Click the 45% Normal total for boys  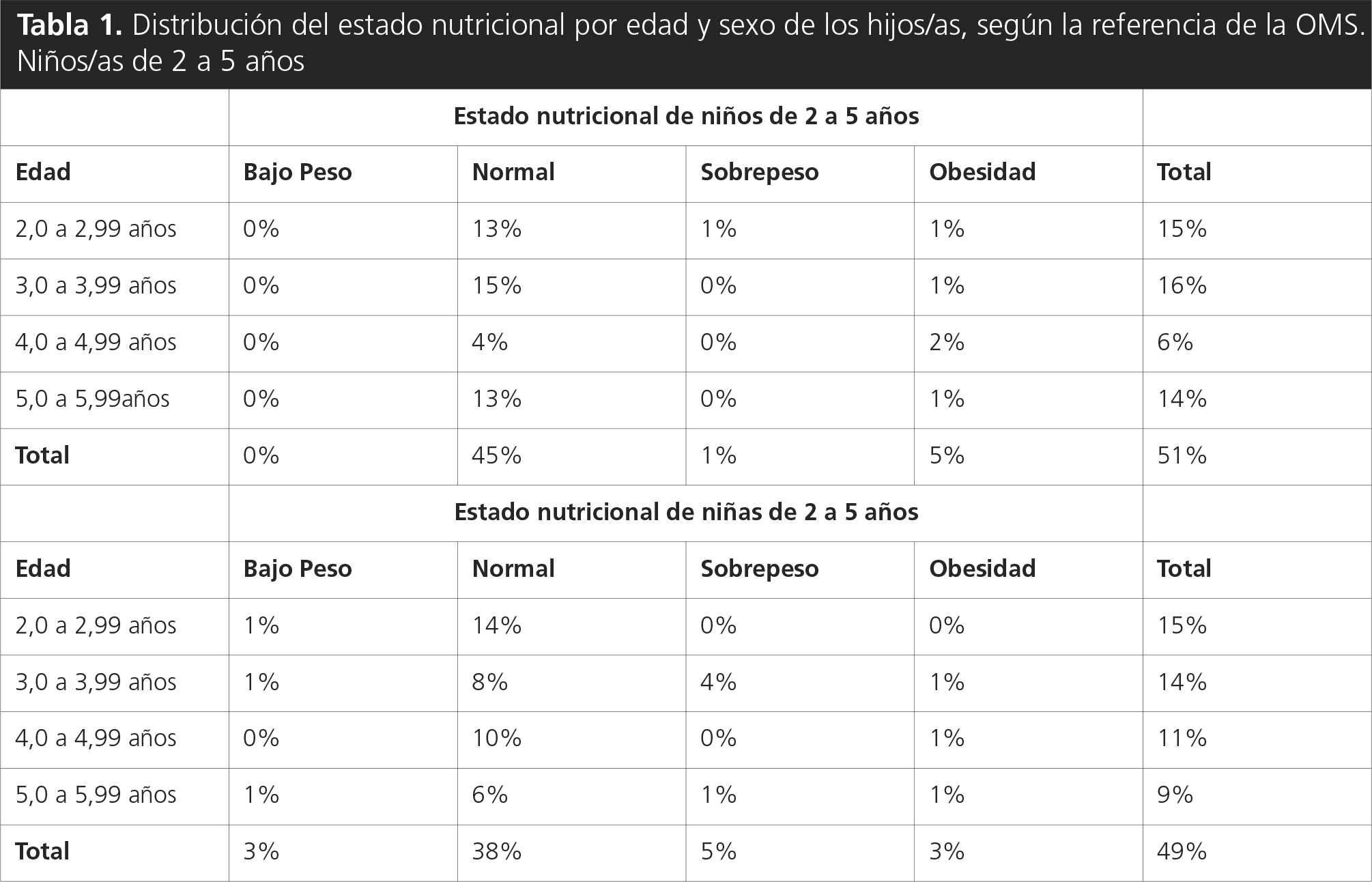pyautogui.click(x=496, y=456)
